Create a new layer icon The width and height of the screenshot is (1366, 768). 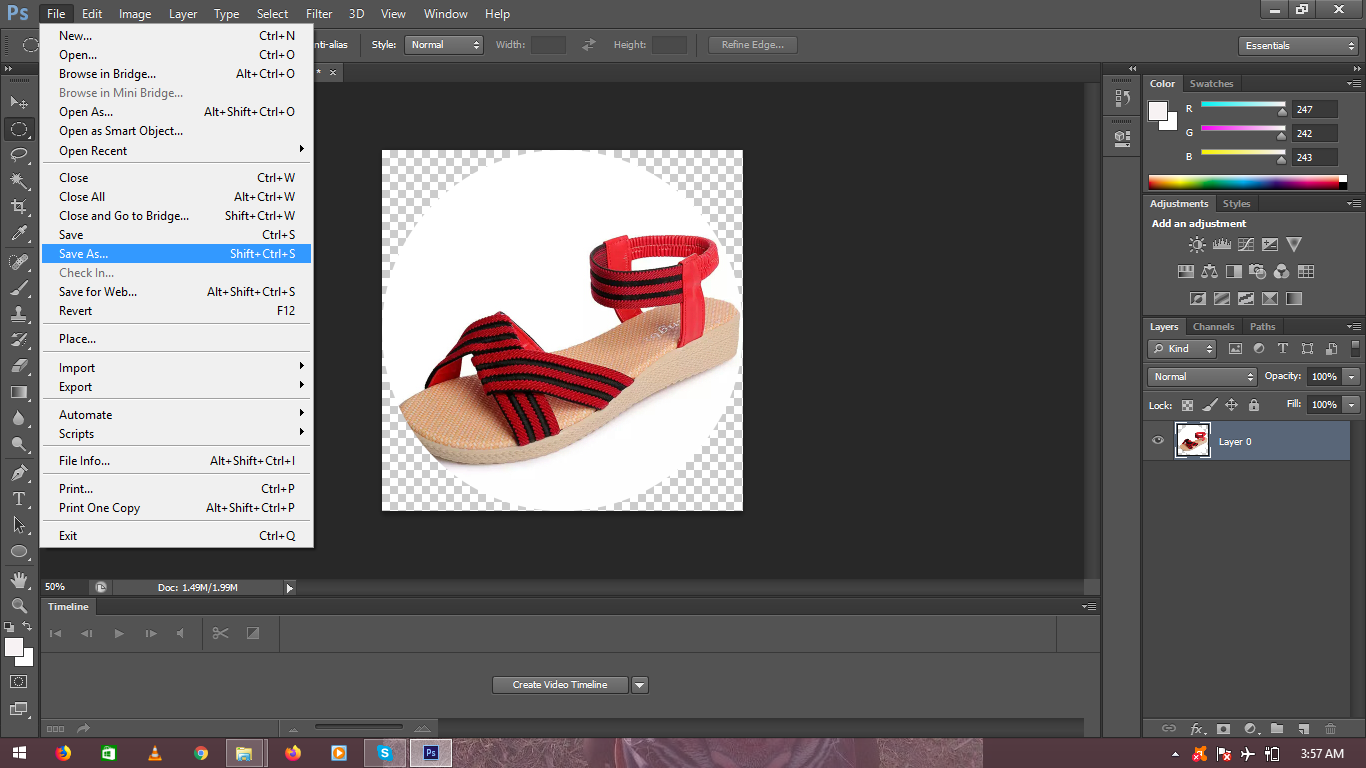point(1303,729)
